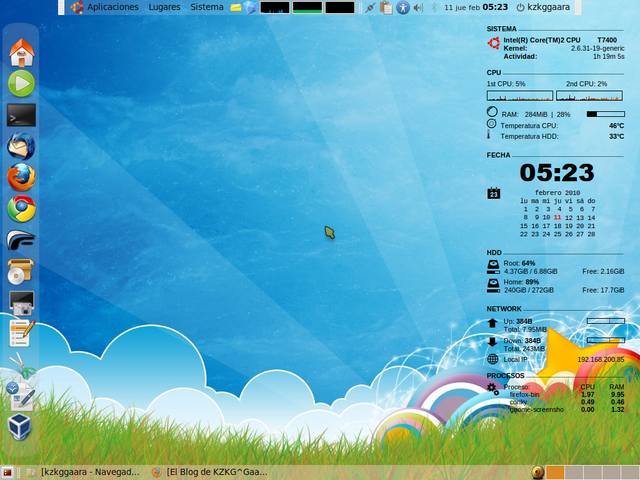Click the Free: 17.7GiB value
The height and width of the screenshot is (480, 640).
(x=603, y=290)
